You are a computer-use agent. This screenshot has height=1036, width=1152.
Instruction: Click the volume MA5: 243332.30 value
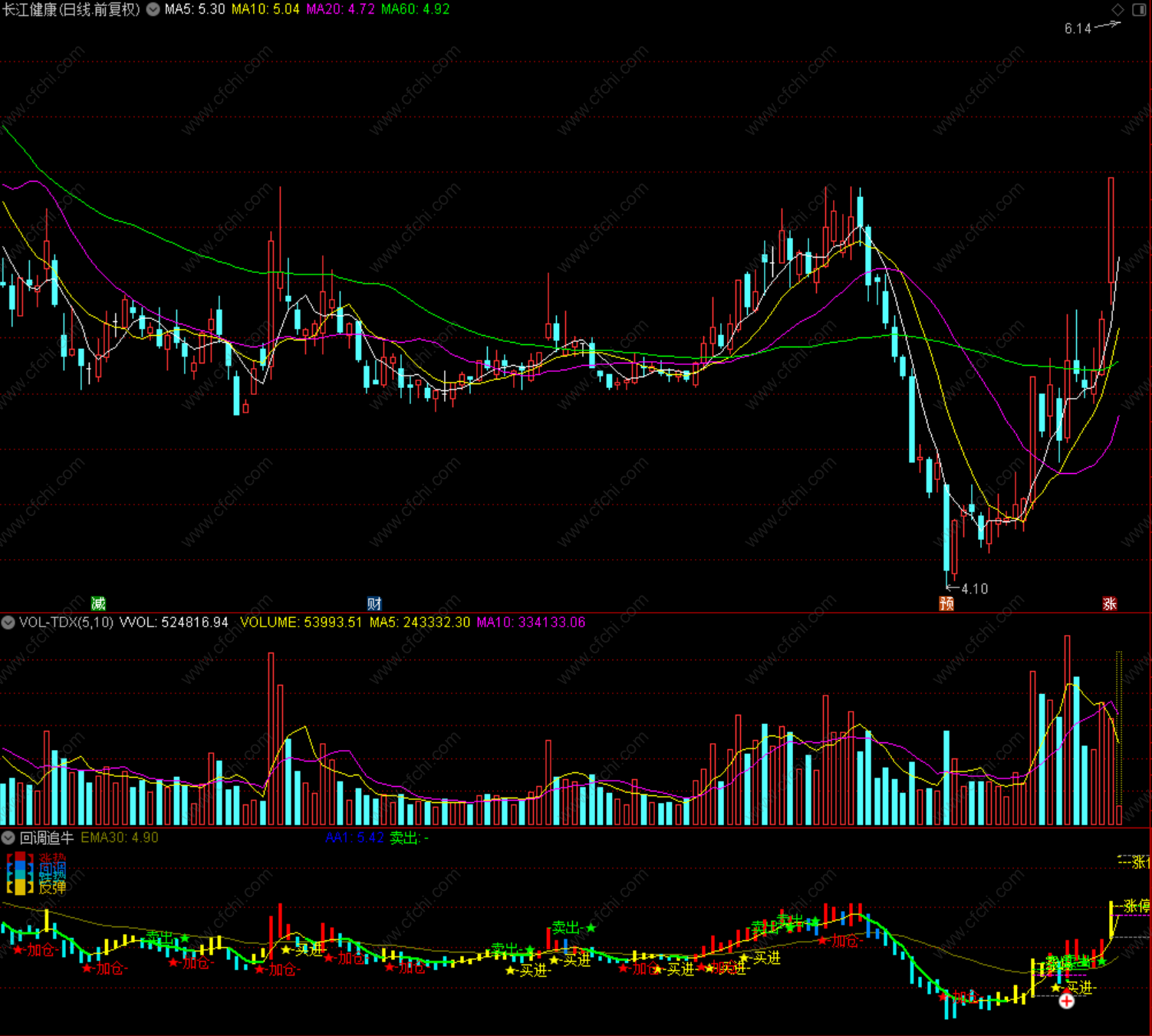[x=420, y=622]
